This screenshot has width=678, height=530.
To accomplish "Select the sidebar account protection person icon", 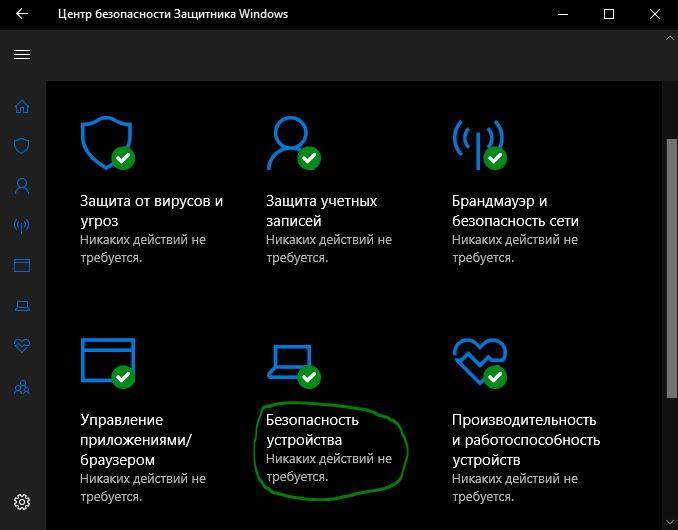I will coord(22,186).
